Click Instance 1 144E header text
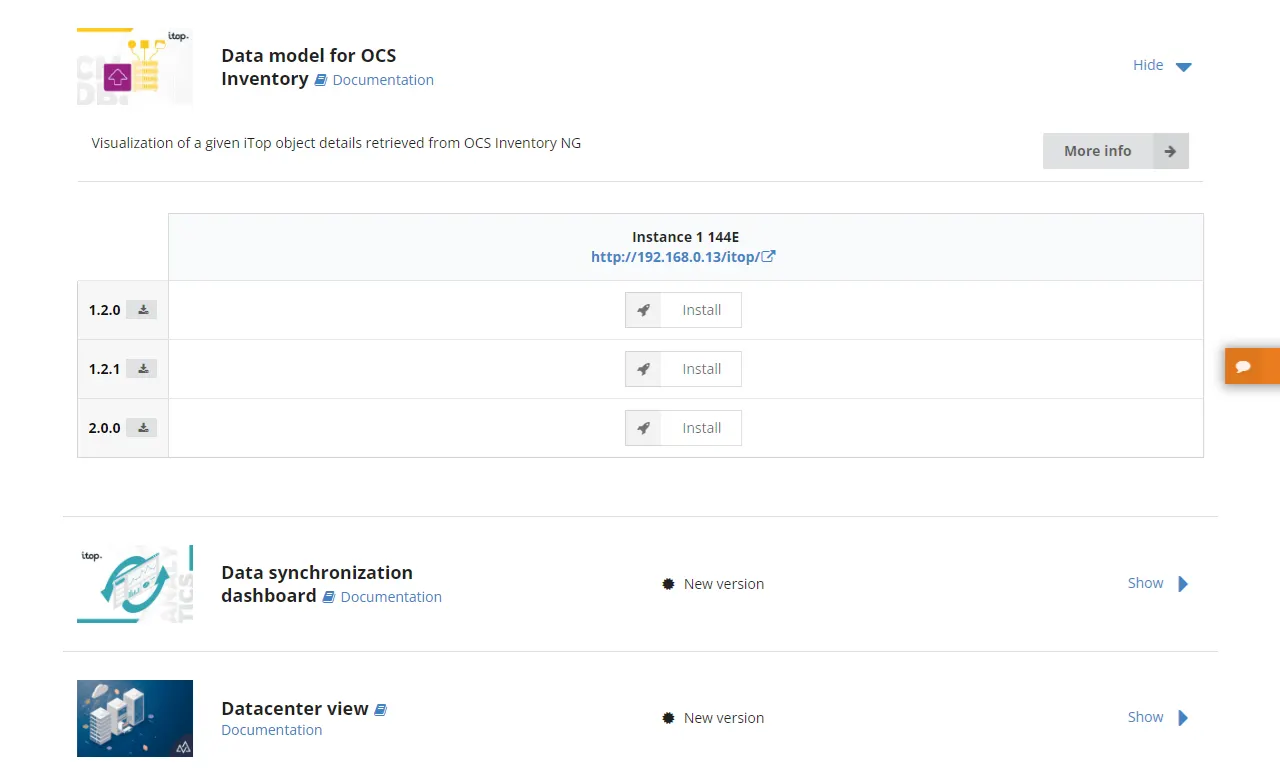1280x768 pixels. click(x=685, y=237)
